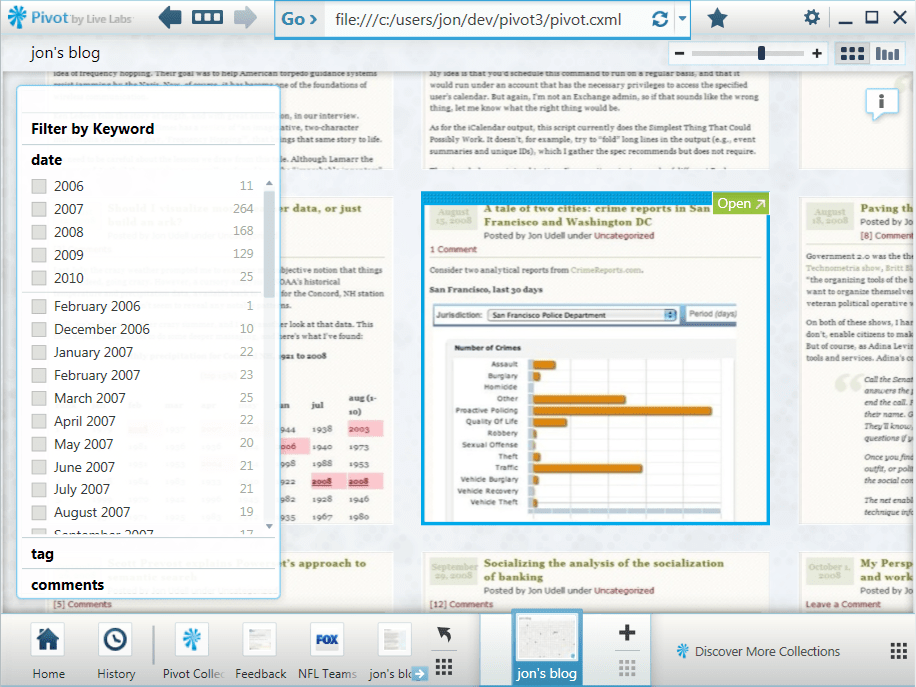Image resolution: width=916 pixels, height=687 pixels.
Task: Open the [12] Comments link
Action: point(461,604)
